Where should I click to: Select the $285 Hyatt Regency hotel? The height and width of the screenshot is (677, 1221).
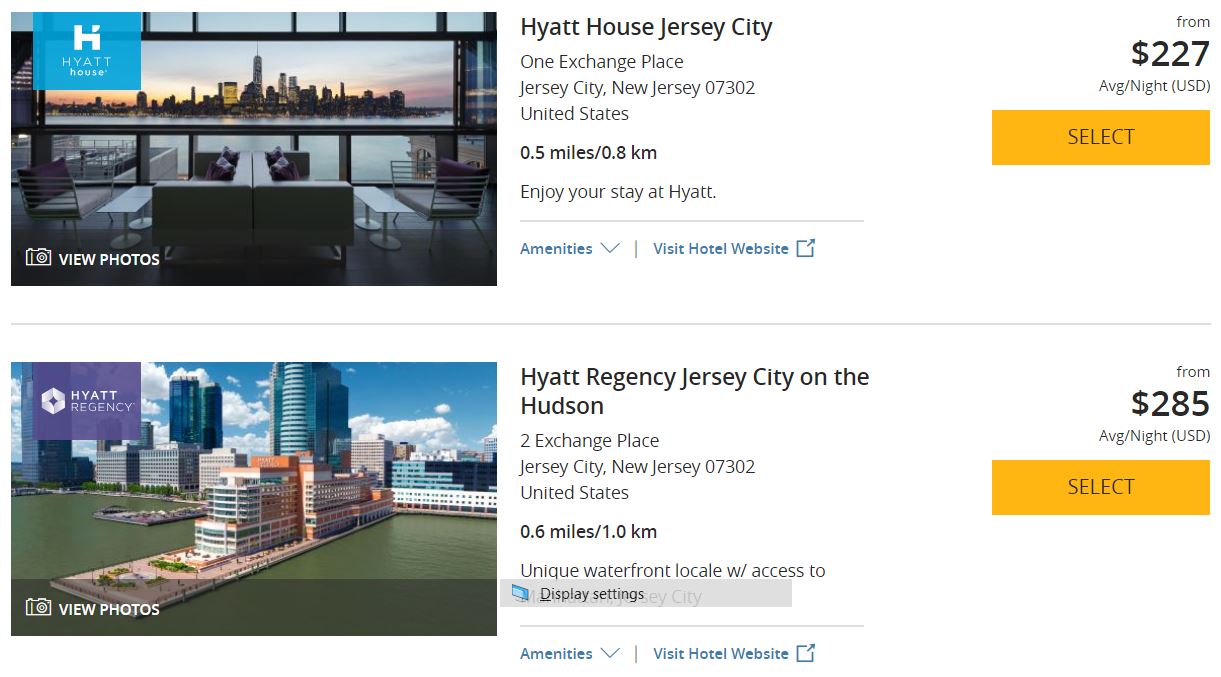[x=1101, y=487]
